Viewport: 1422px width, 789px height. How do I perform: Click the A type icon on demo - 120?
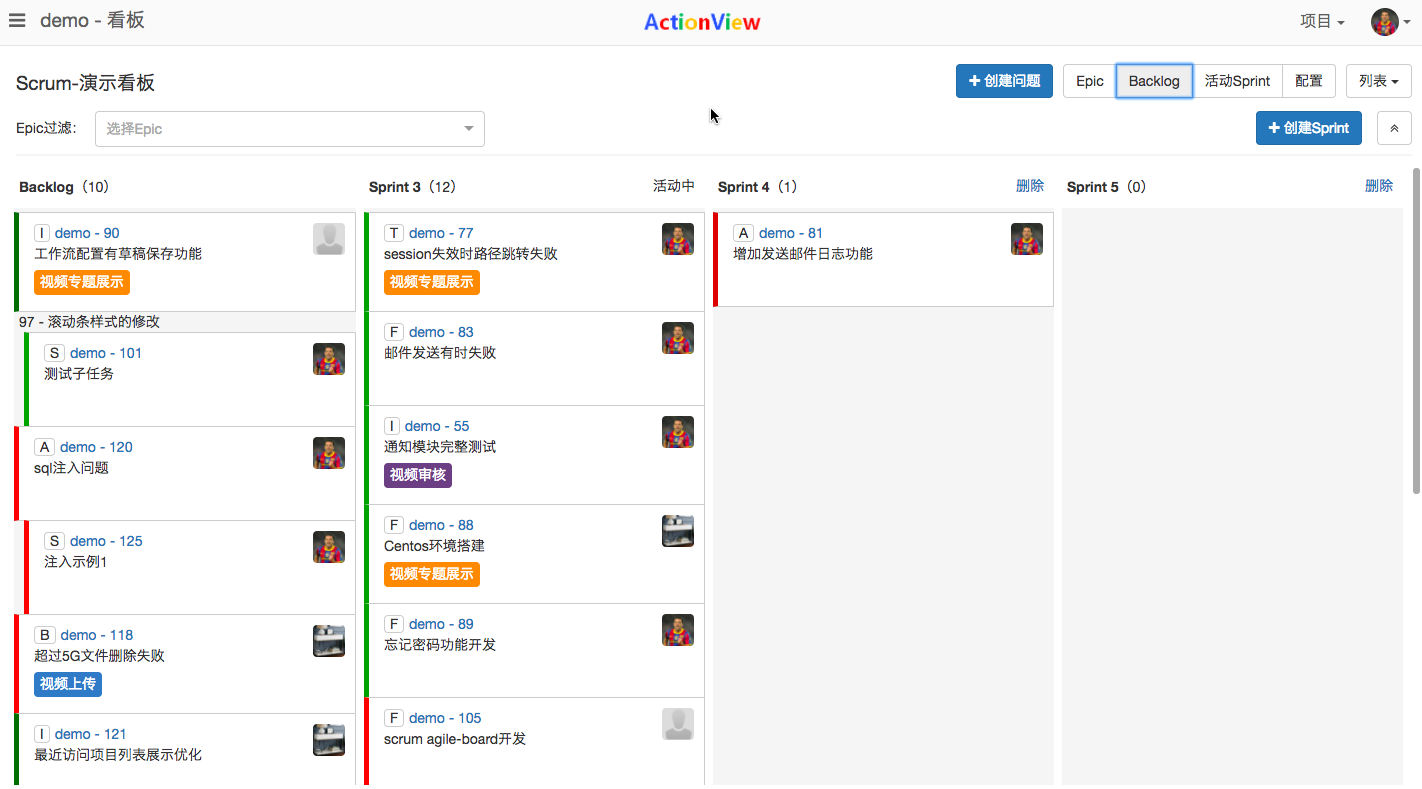(44, 447)
